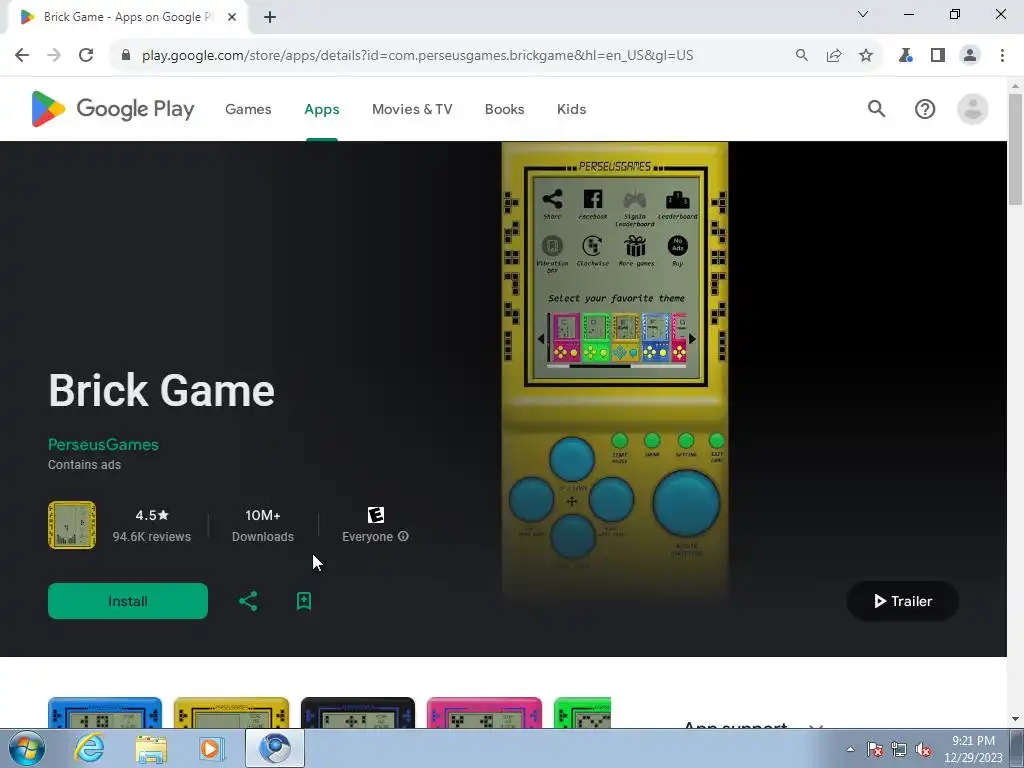
Task: Open PerseusGames developer page
Action: point(103,444)
